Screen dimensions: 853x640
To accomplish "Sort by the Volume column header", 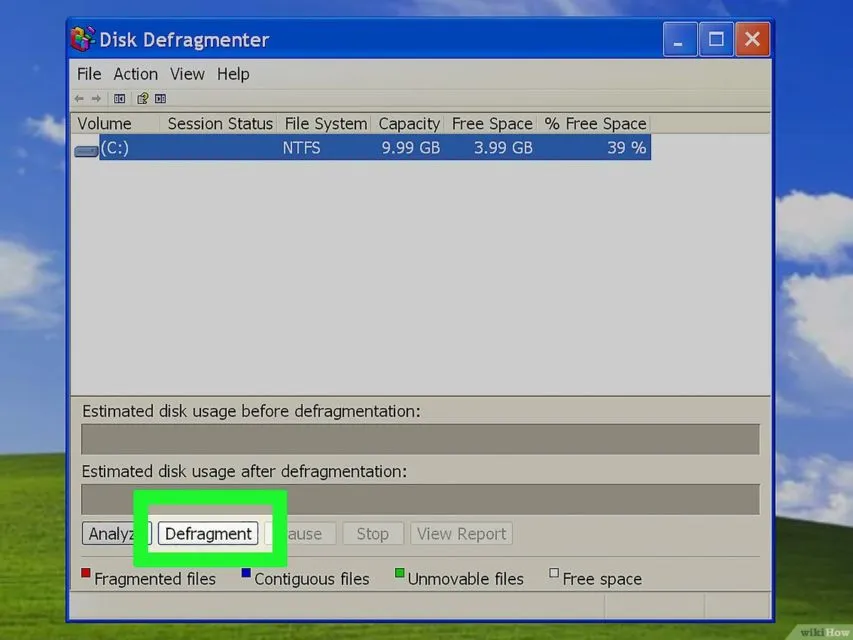I will [116, 124].
